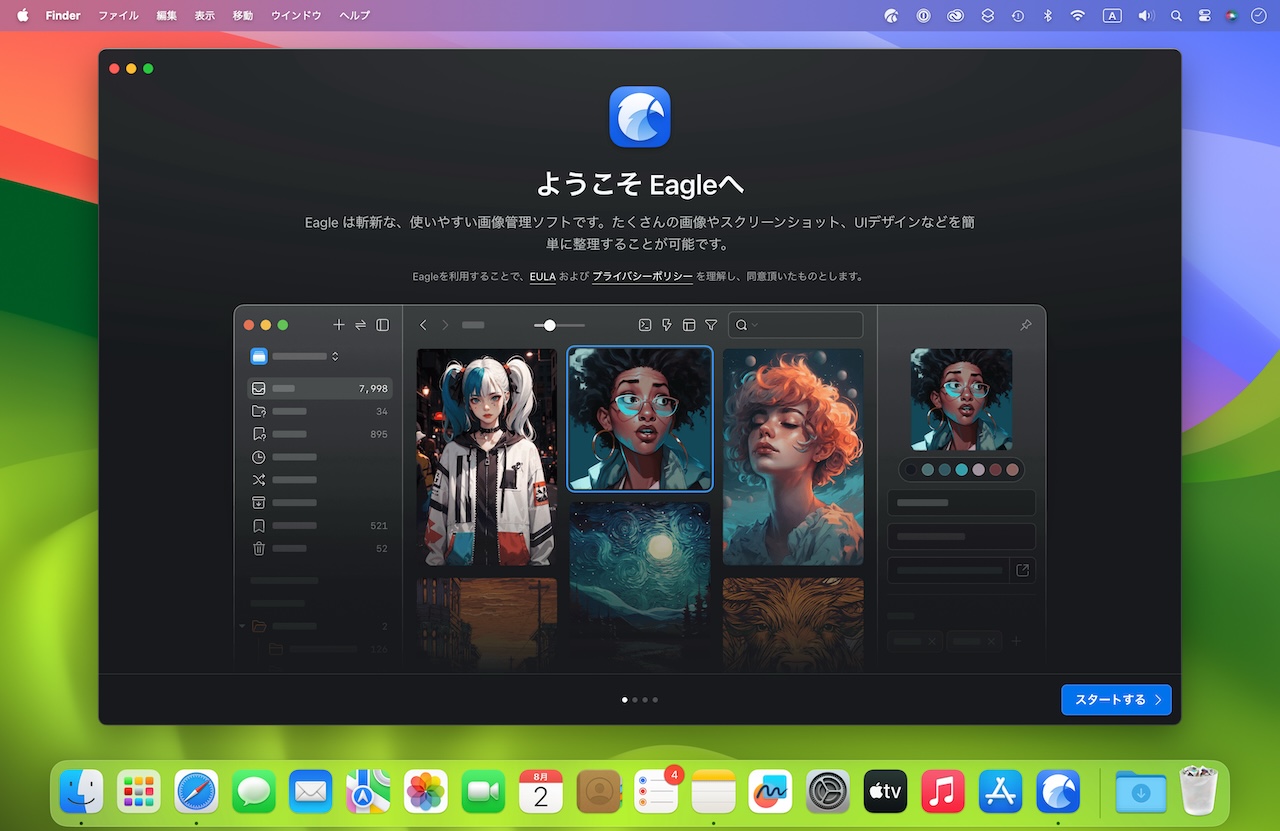Click the stacked layers menu bar icon
1280x831 pixels.
[988, 15]
